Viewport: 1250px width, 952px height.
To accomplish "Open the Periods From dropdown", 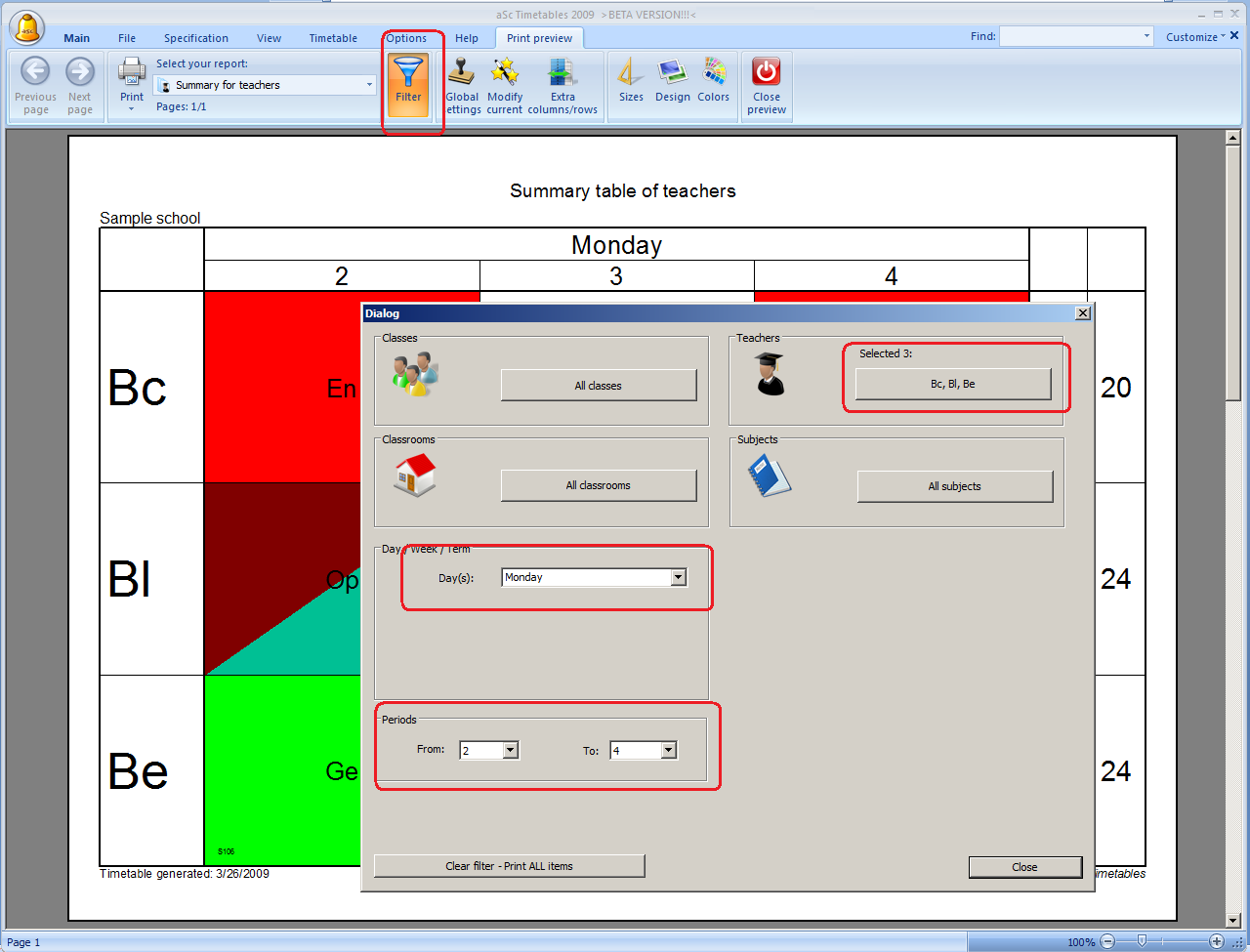I will pyautogui.click(x=510, y=751).
